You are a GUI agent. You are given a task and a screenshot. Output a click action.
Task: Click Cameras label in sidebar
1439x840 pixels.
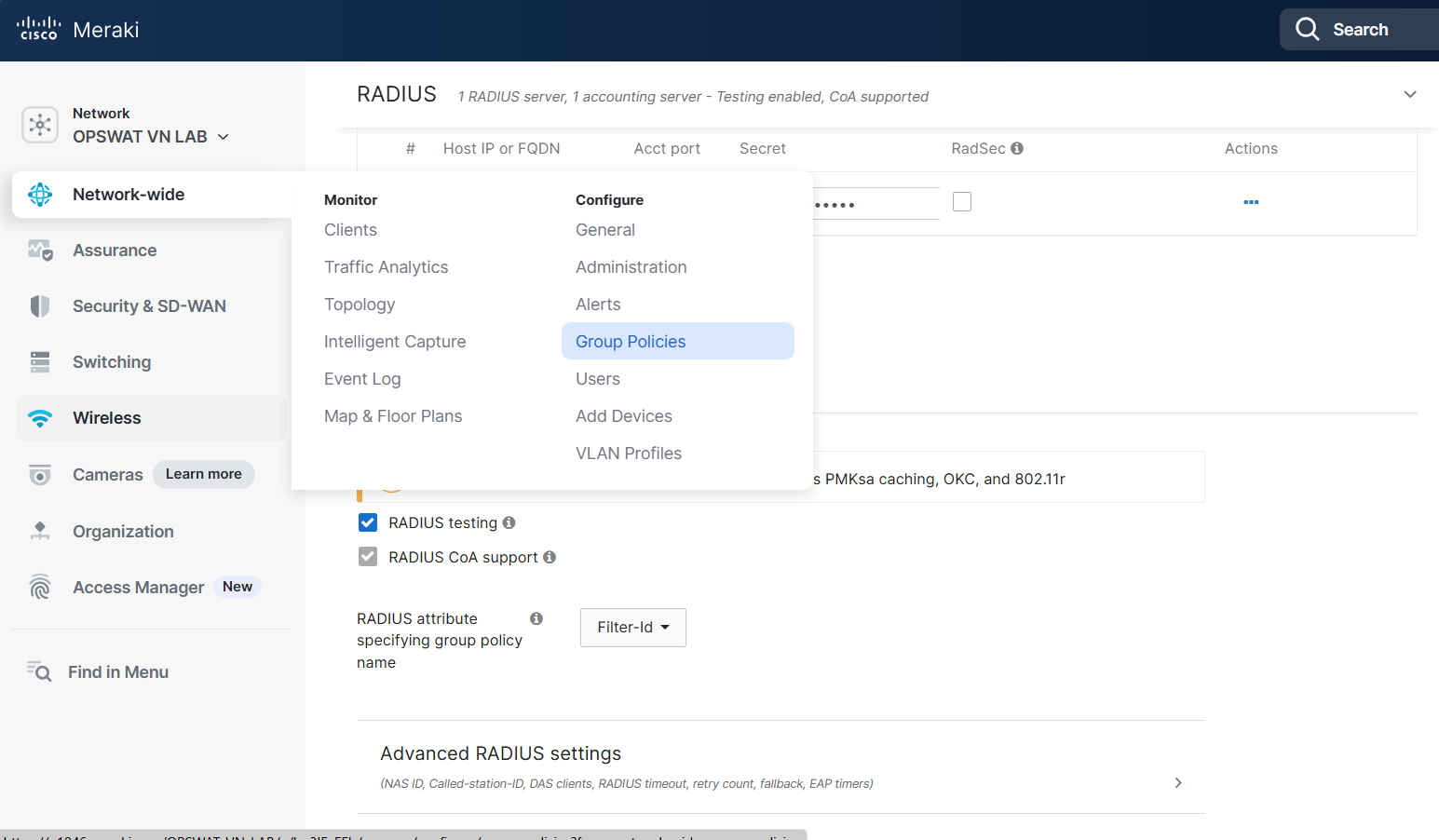point(108,475)
